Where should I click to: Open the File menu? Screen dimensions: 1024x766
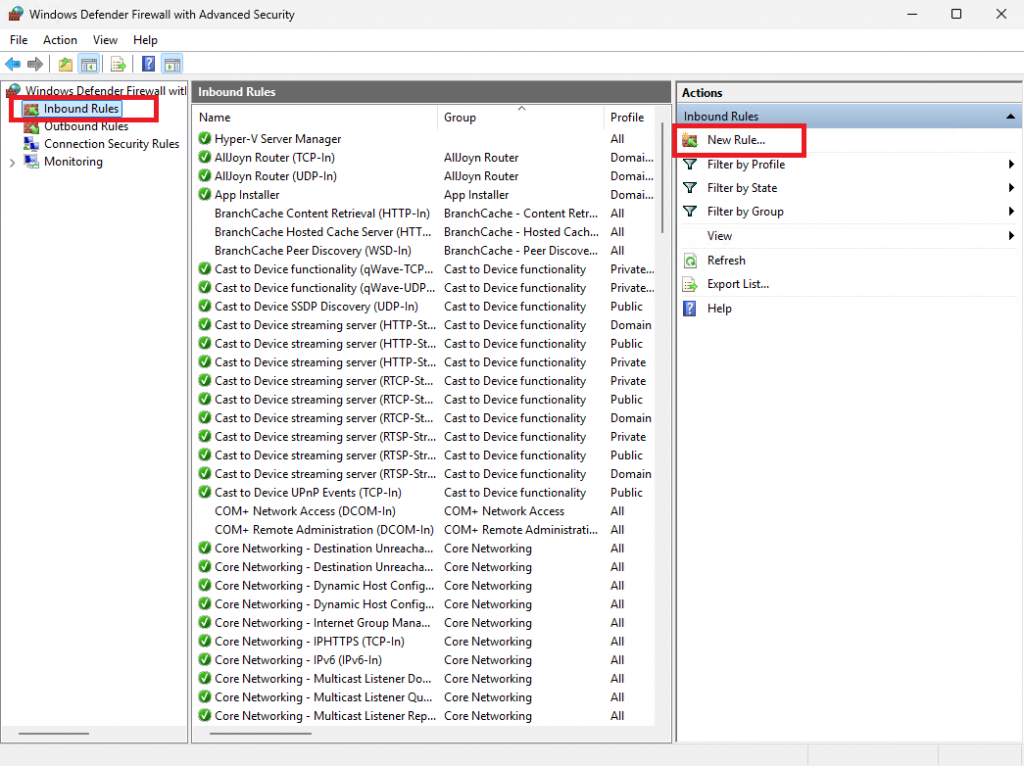19,40
